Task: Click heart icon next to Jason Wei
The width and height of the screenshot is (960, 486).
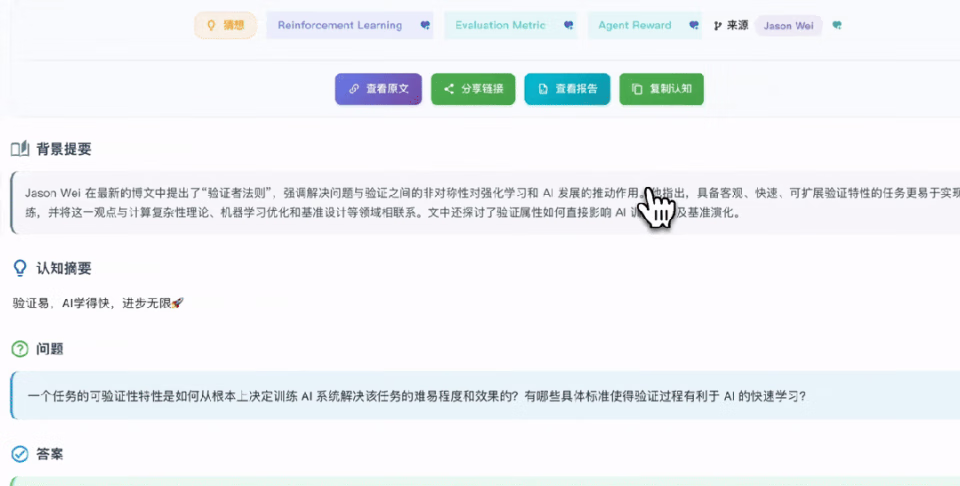Action: click(x=837, y=26)
